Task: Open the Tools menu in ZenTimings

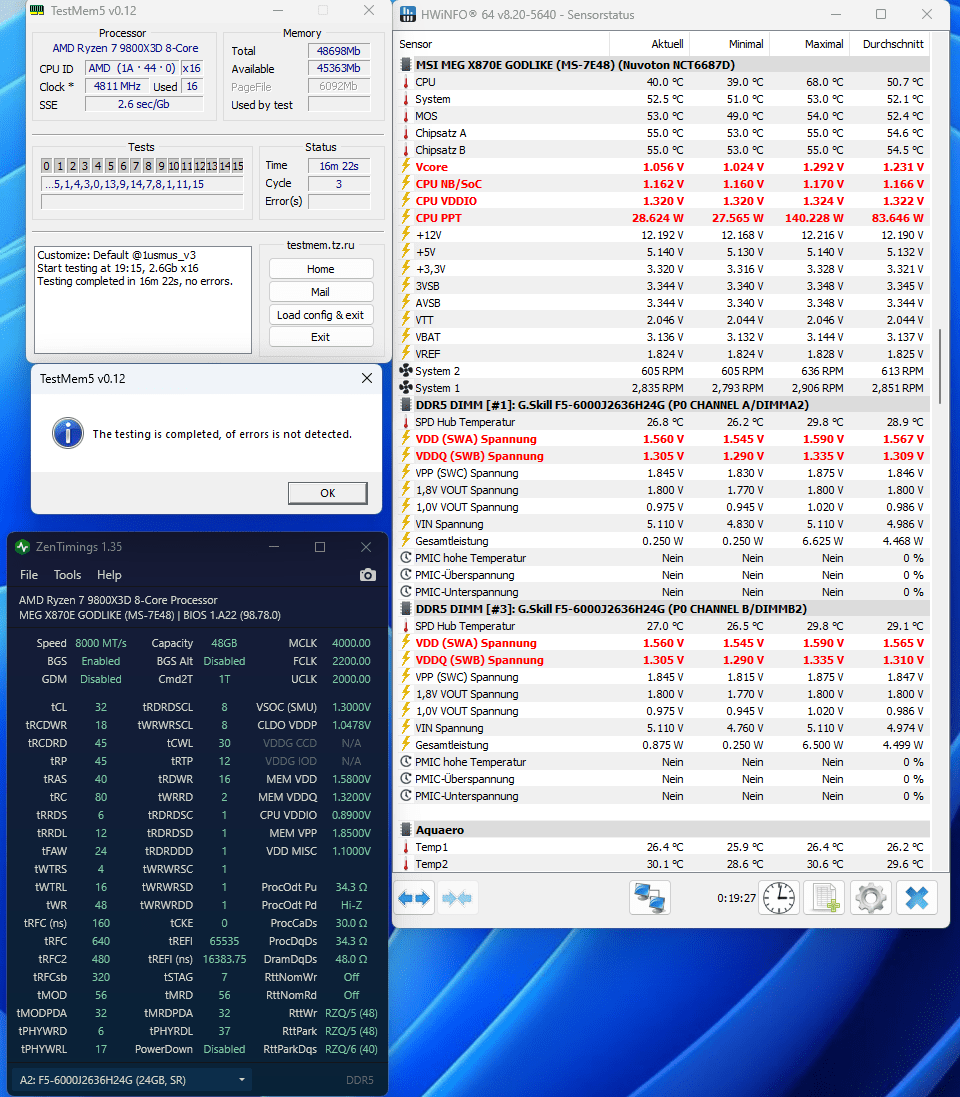Action: tap(67, 575)
